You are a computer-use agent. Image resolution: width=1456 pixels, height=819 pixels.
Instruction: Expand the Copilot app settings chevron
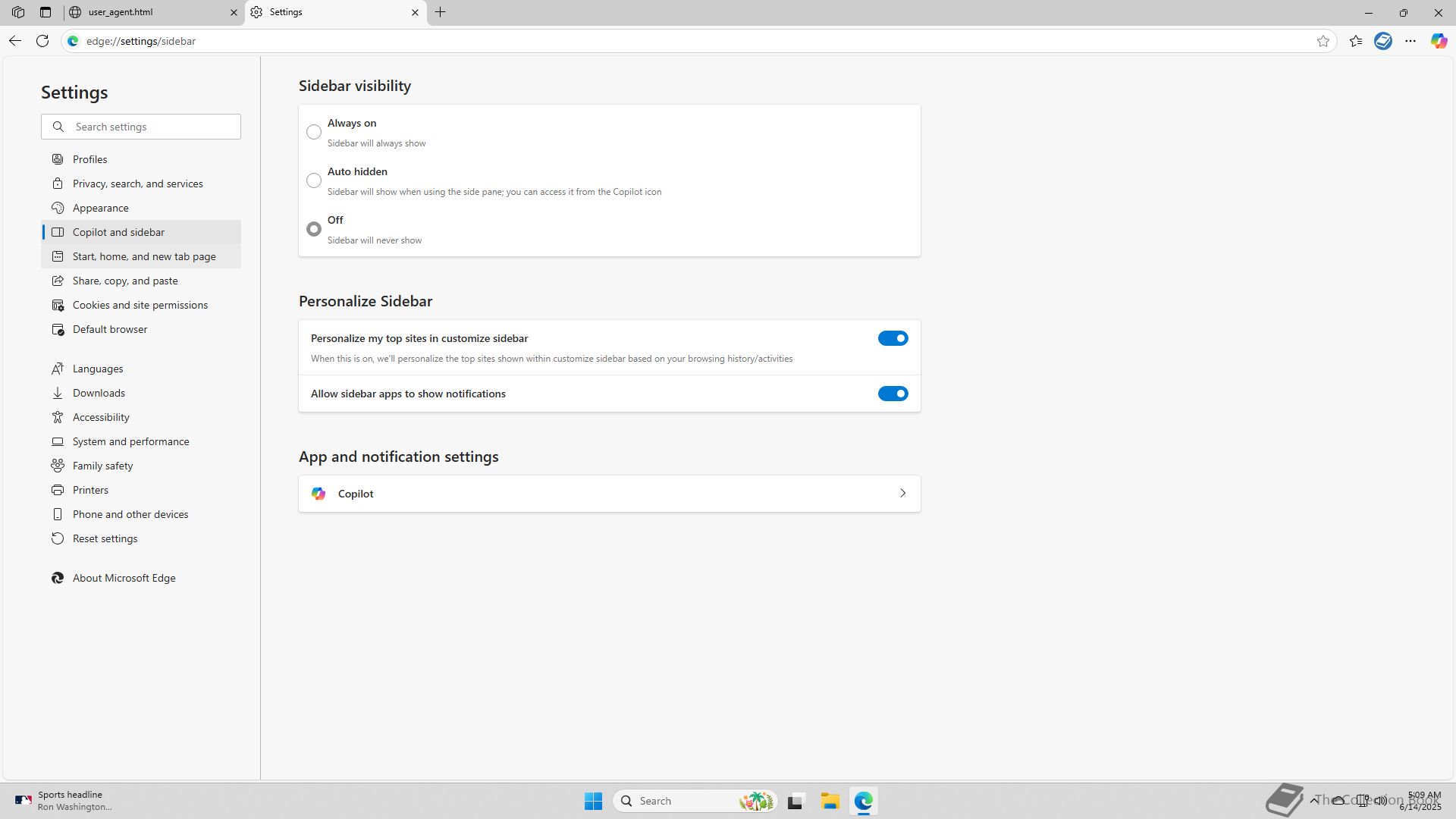(902, 494)
